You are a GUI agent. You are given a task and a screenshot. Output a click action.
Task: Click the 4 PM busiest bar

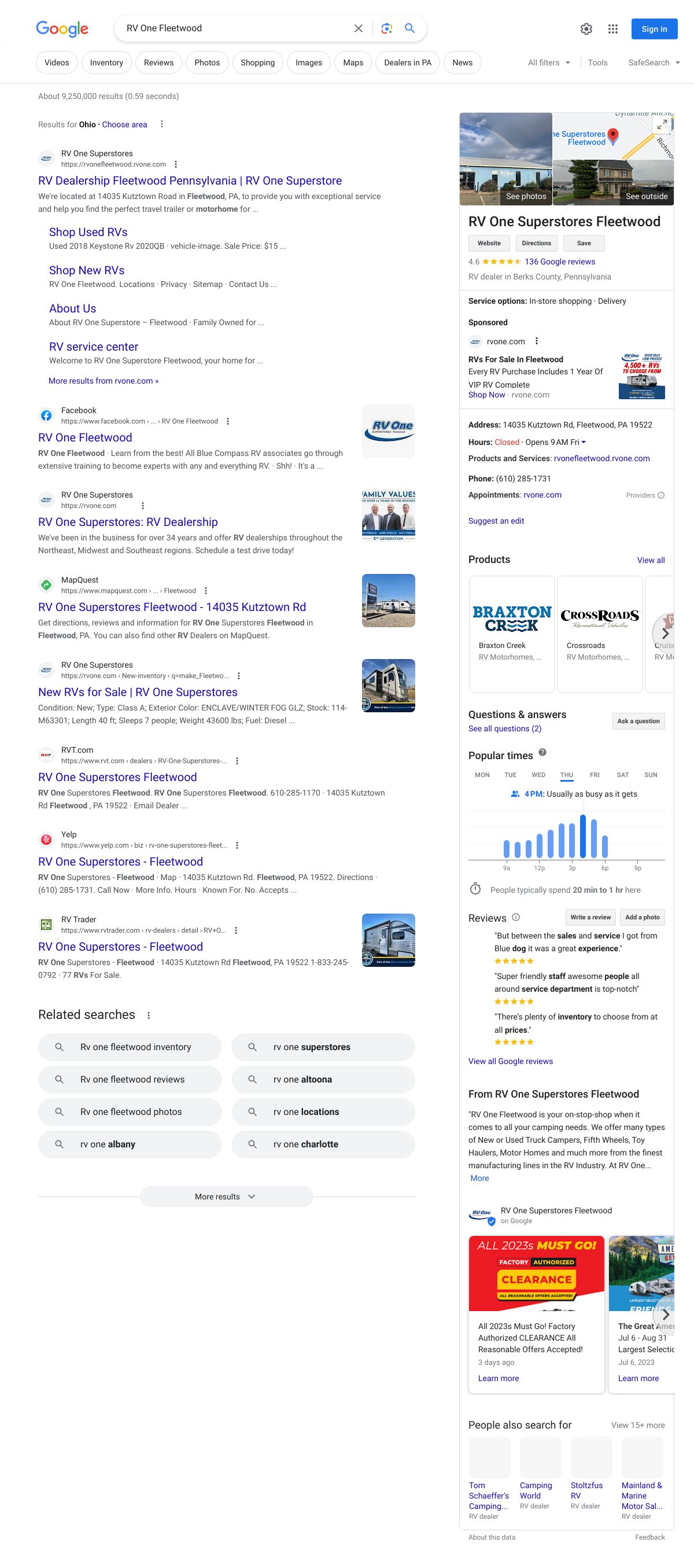(583, 835)
